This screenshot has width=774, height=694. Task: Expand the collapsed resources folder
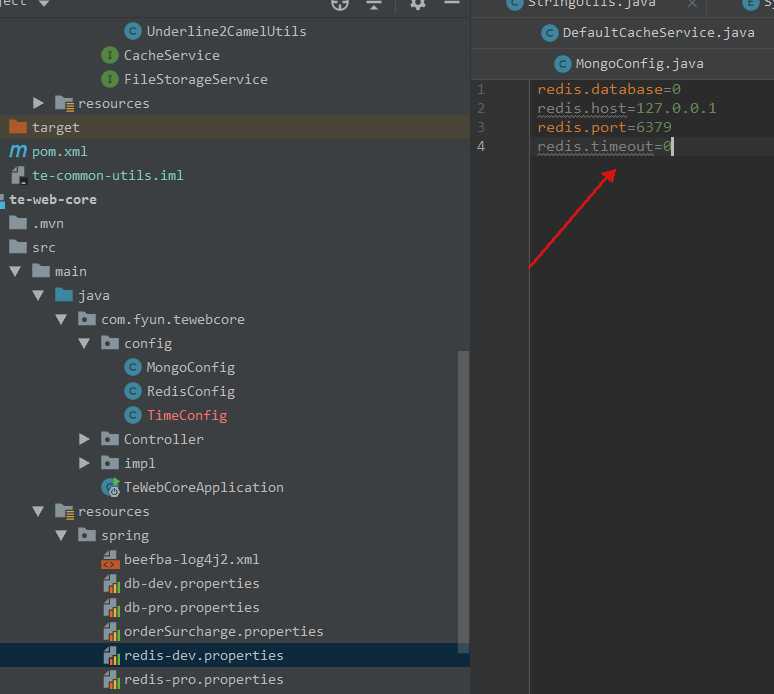point(38,103)
